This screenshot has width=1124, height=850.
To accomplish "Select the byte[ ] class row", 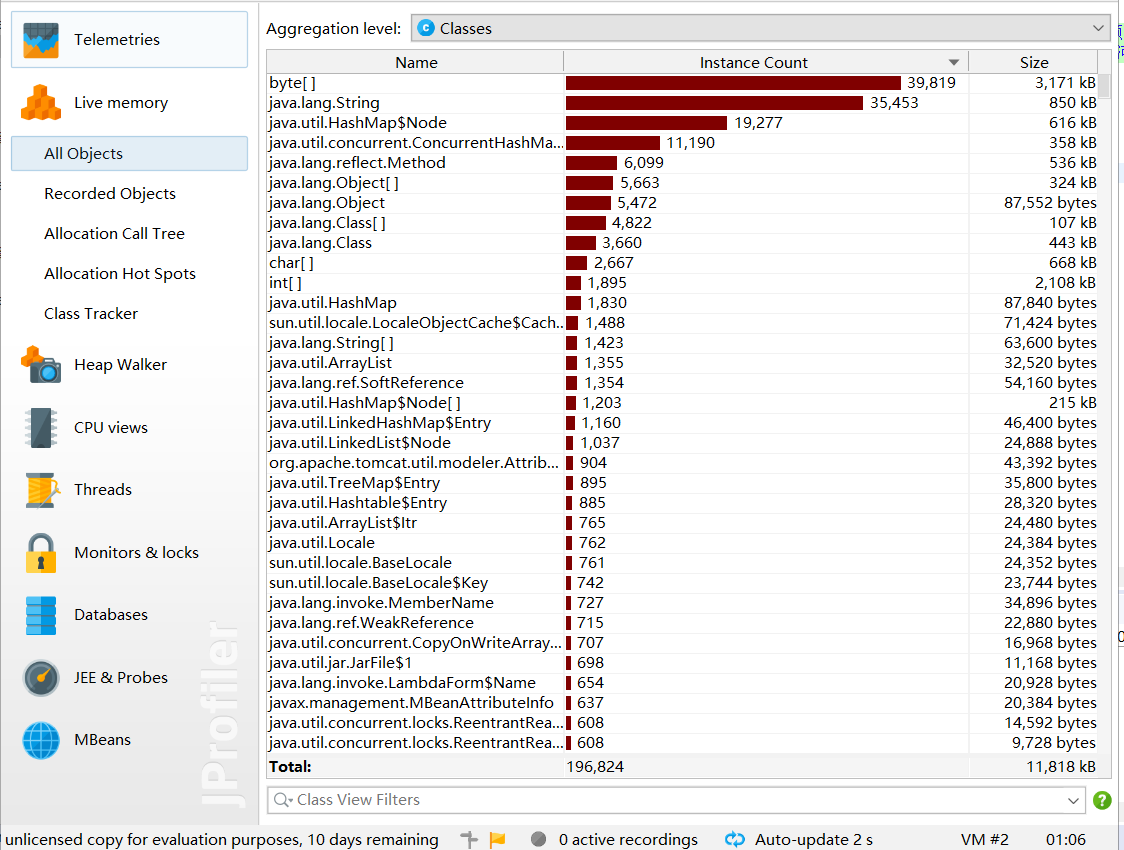I will 682,83.
